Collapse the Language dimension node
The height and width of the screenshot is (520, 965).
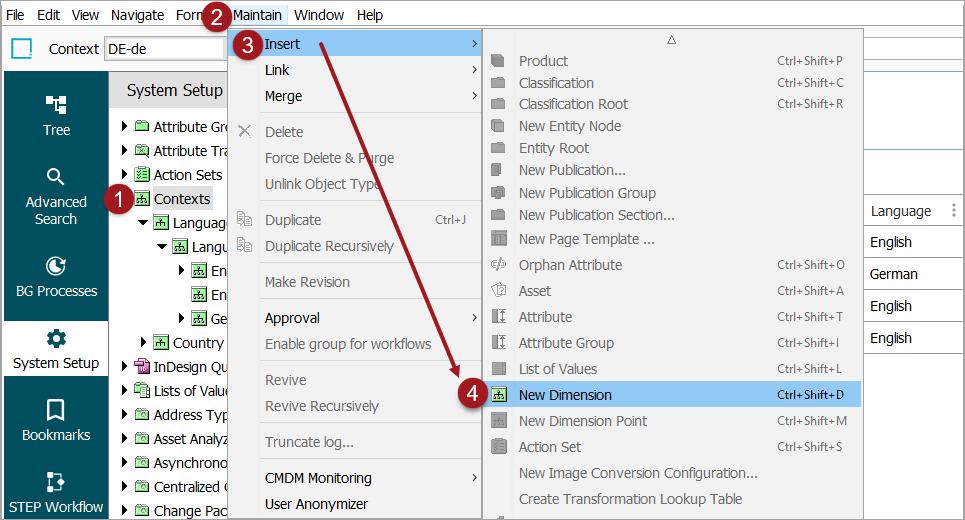tap(143, 222)
